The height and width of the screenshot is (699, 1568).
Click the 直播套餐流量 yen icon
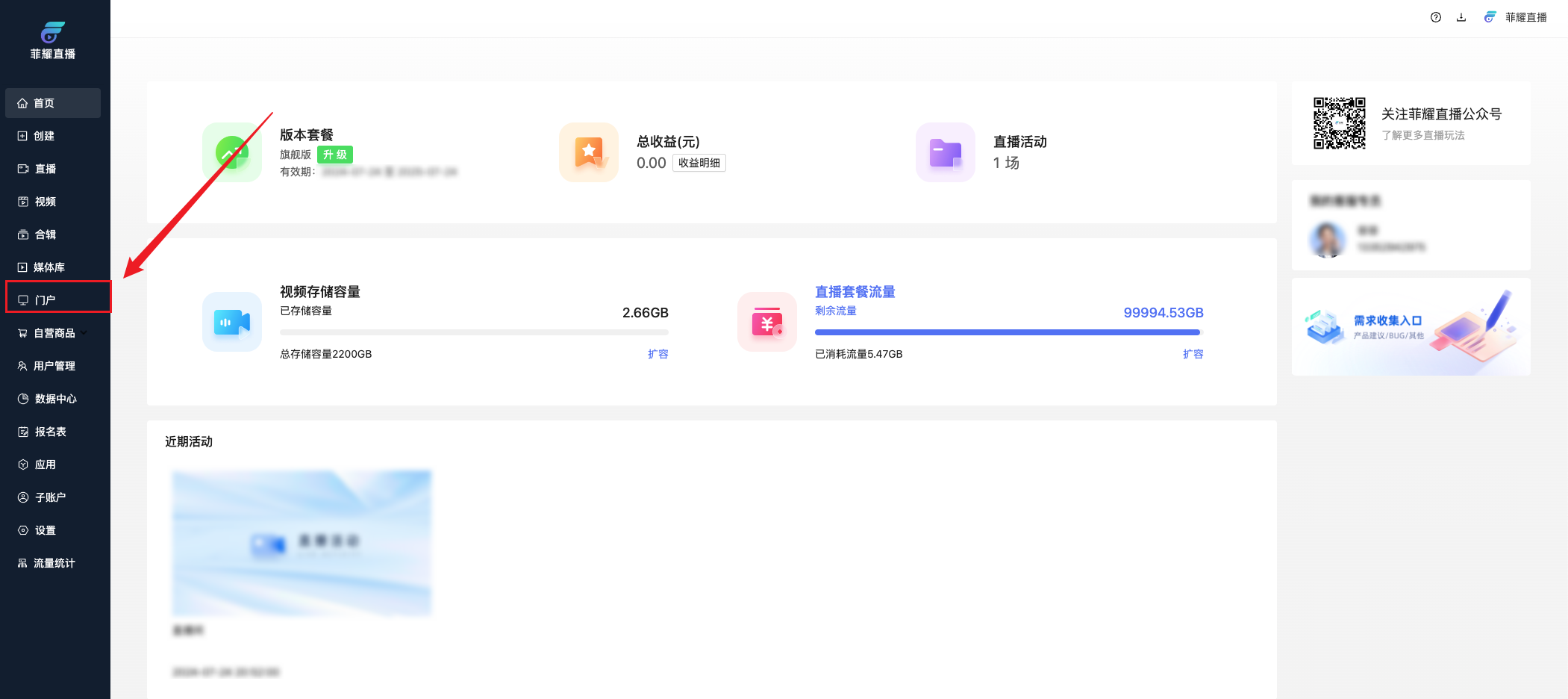point(767,322)
